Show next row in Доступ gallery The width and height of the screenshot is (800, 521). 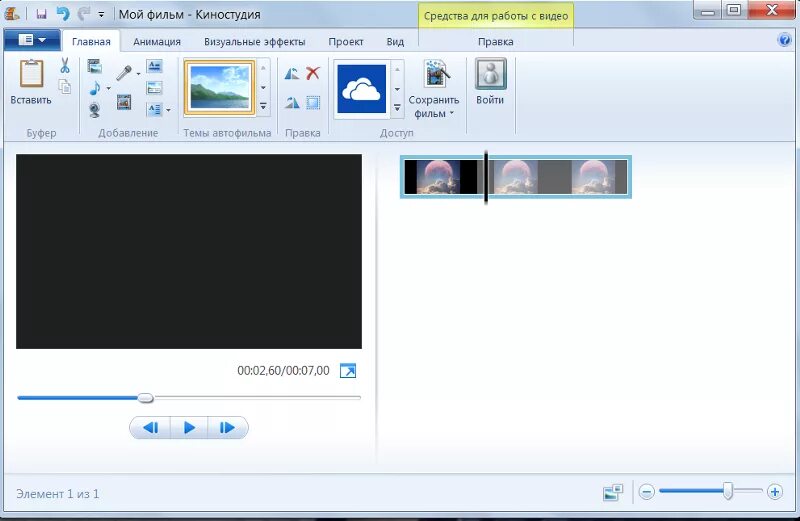[x=397, y=89]
